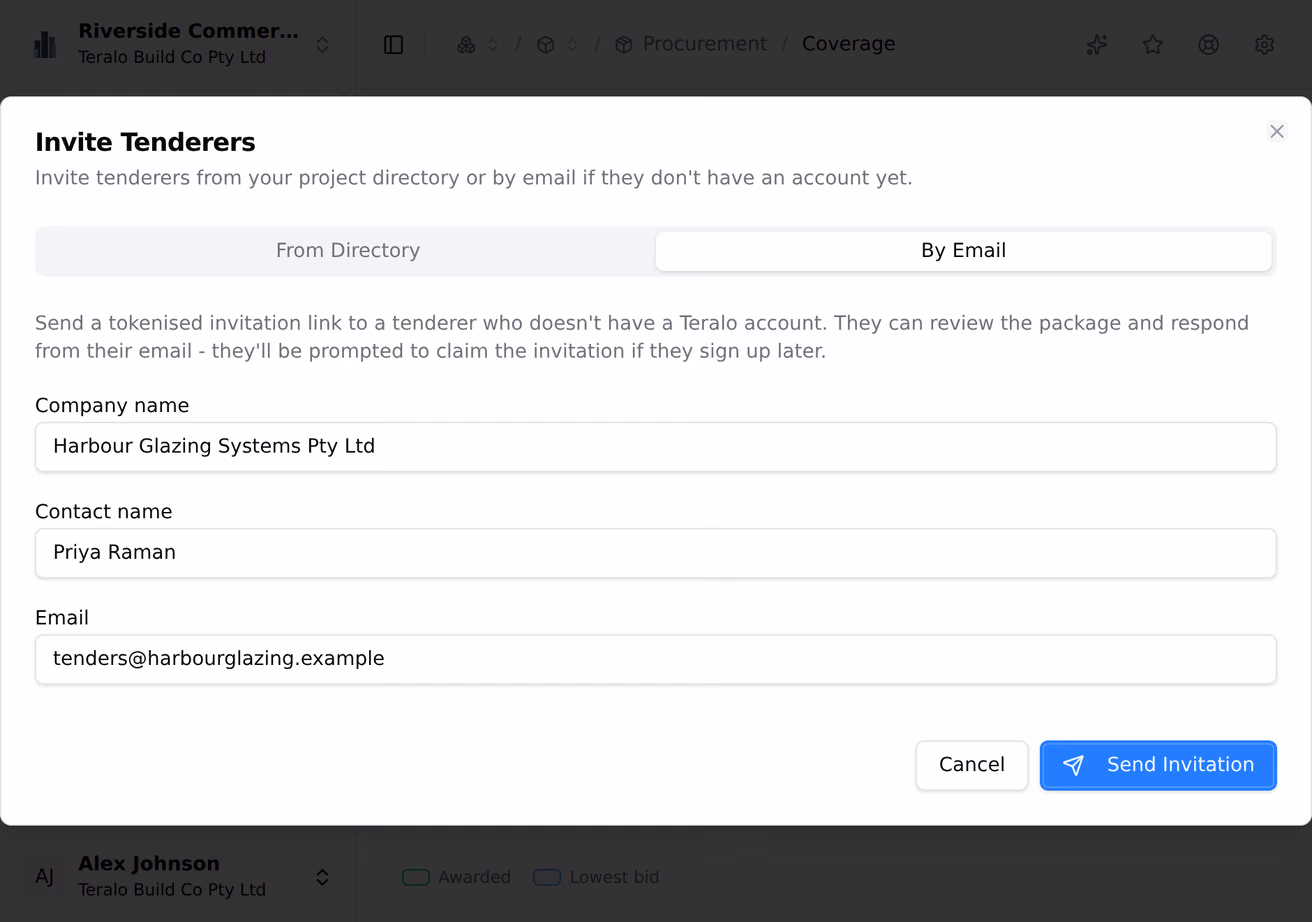Click the paper plane icon in Send Invitation
This screenshot has width=1312, height=922.
pos(1073,765)
